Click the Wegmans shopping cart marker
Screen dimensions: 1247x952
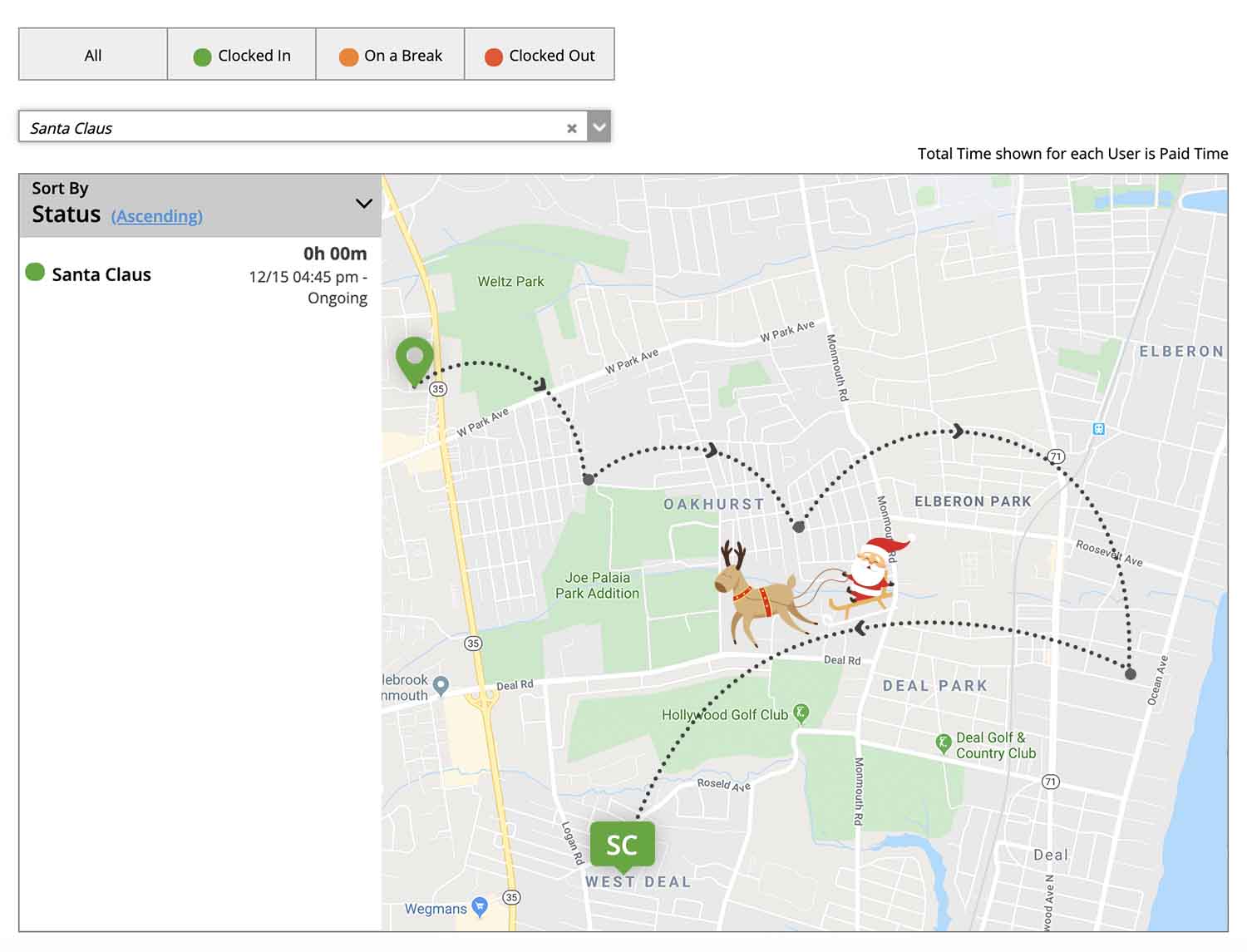pyautogui.click(x=480, y=906)
